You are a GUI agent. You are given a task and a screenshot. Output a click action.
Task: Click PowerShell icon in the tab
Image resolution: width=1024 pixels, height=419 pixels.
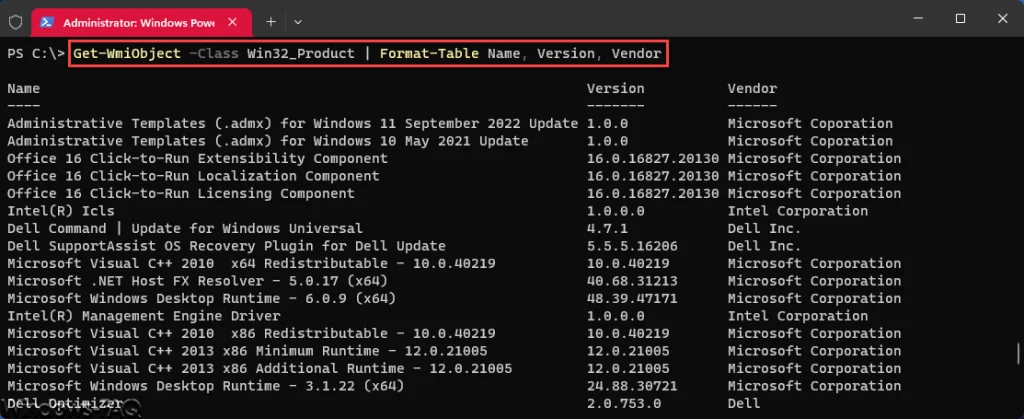(x=46, y=22)
